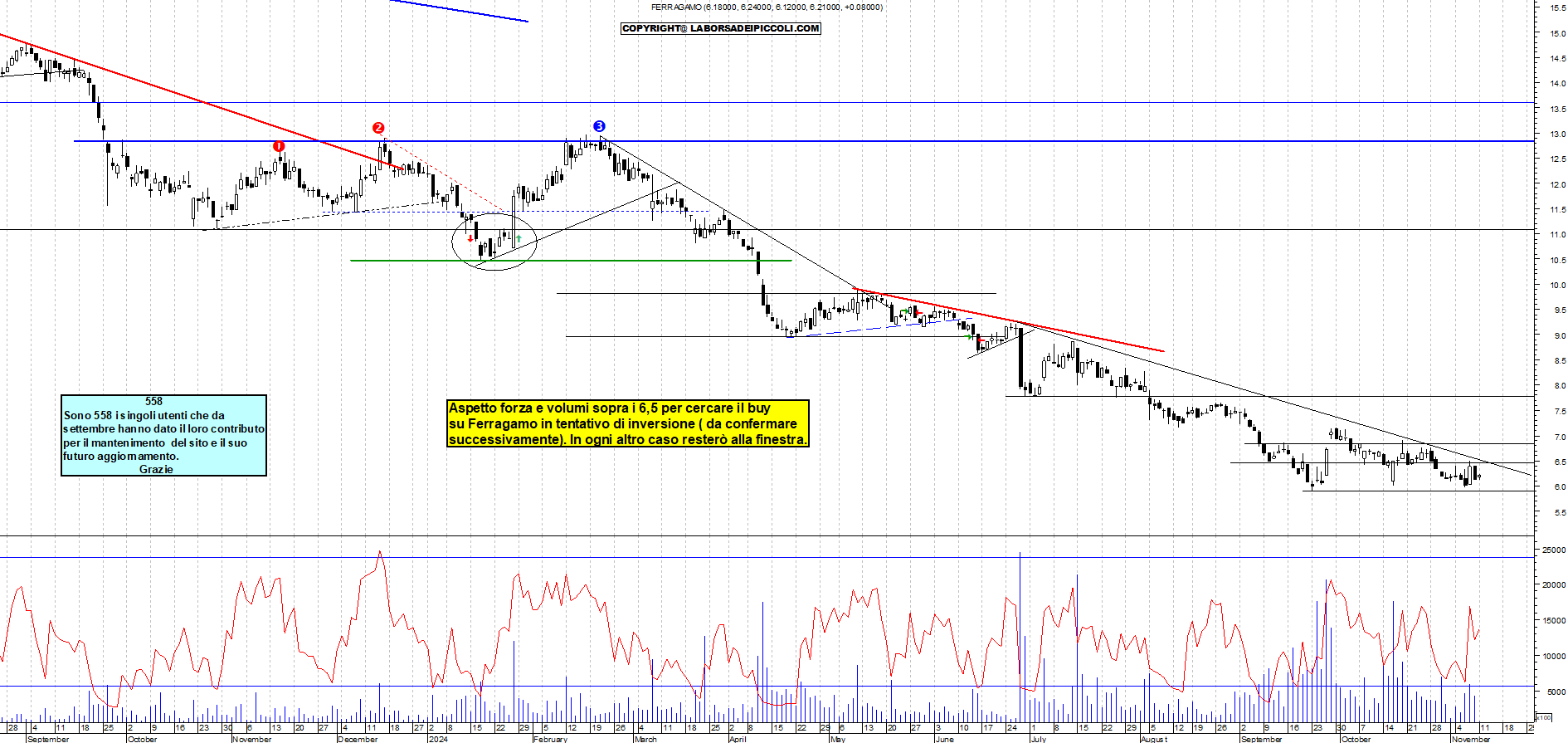
Task: Click the July month label on time axis
Action: click(1039, 739)
